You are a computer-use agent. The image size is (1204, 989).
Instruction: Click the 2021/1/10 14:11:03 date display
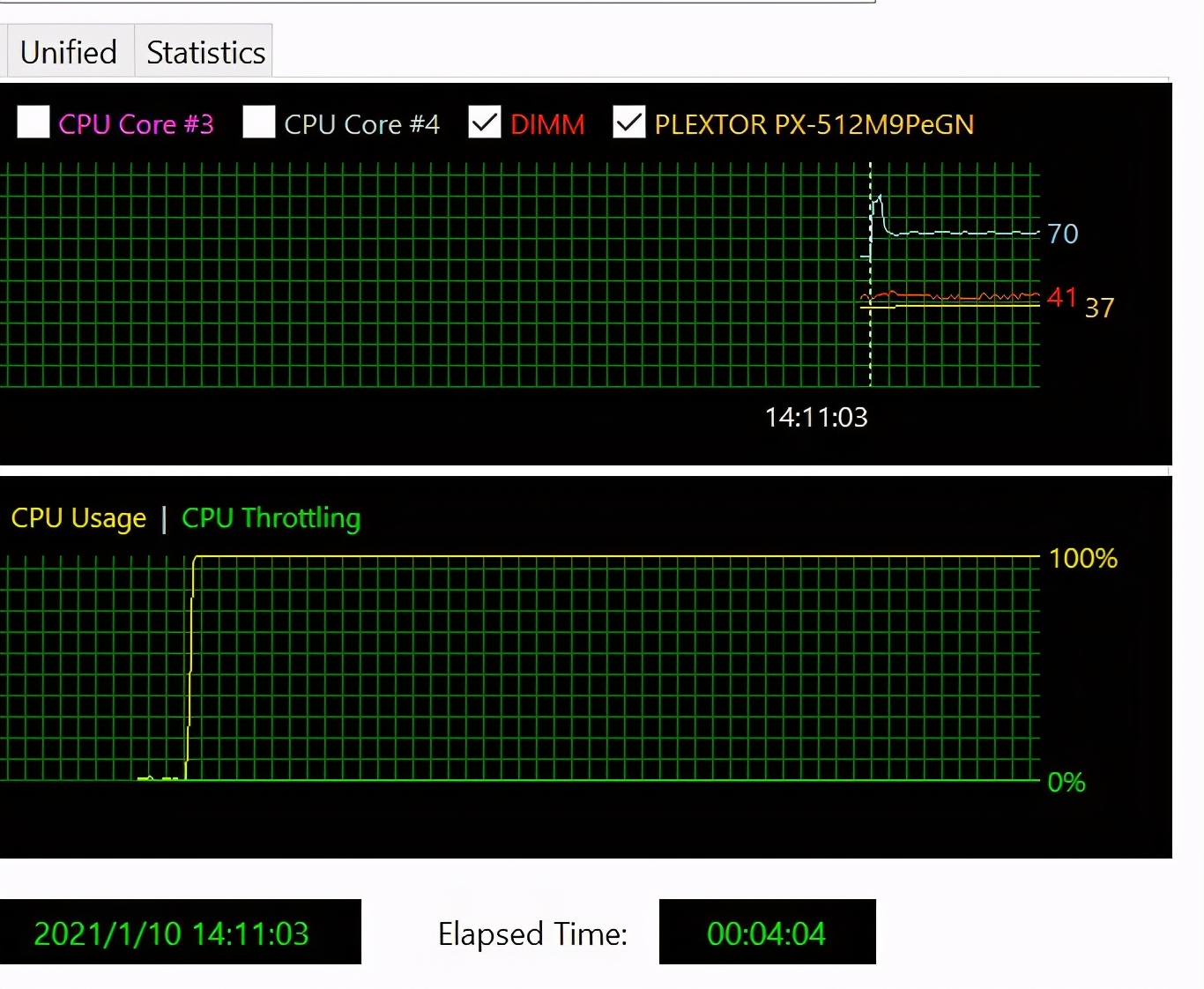[x=181, y=932]
